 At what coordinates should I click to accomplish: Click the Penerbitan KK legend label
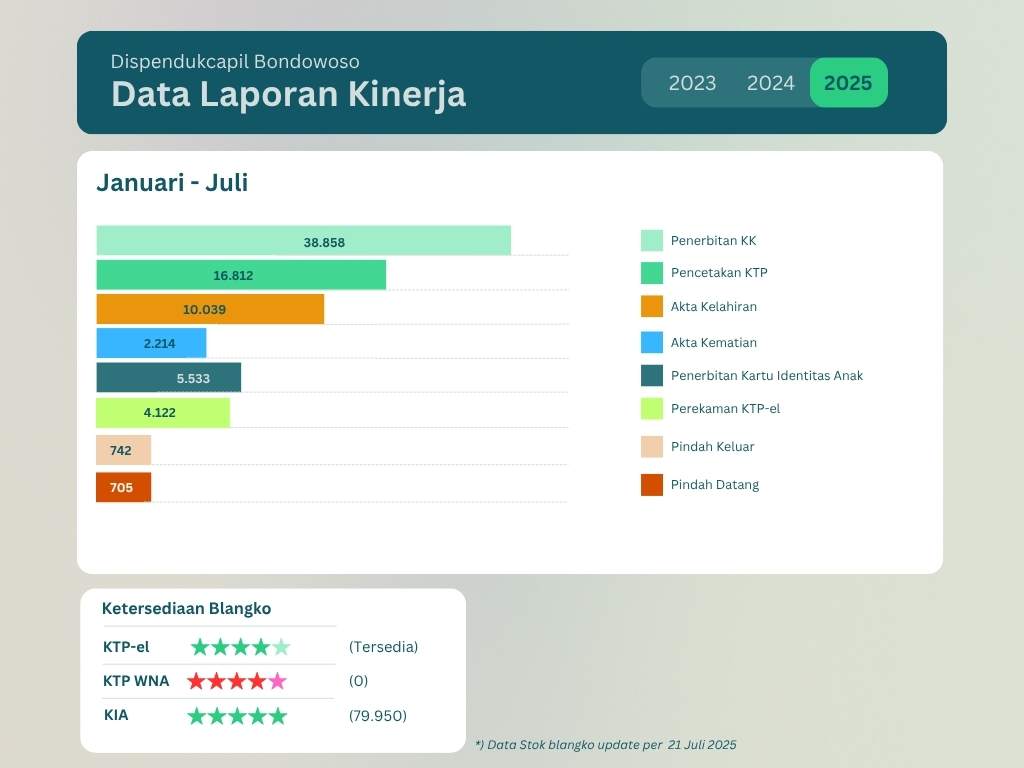[713, 240]
